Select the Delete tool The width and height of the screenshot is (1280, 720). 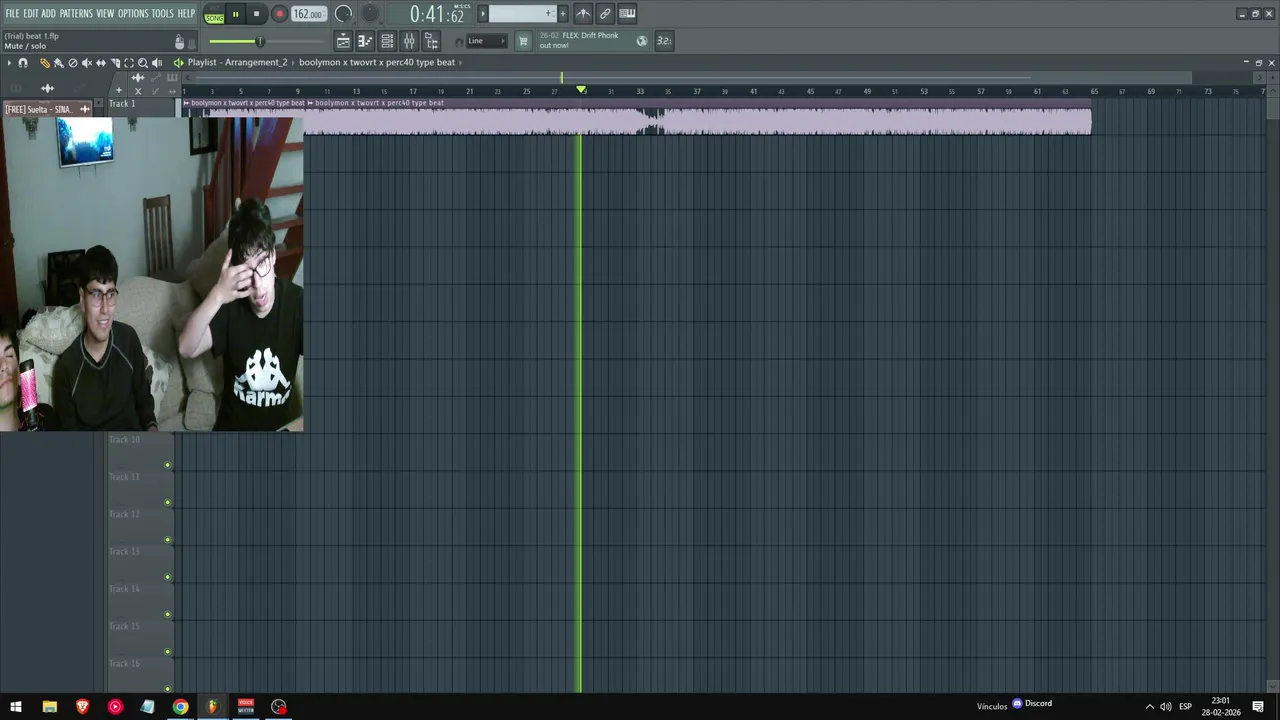[x=72, y=63]
